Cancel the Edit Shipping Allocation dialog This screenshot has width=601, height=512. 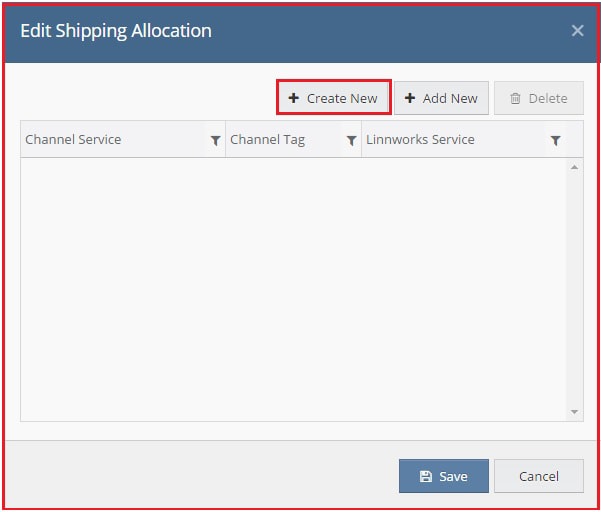pyautogui.click(x=539, y=476)
